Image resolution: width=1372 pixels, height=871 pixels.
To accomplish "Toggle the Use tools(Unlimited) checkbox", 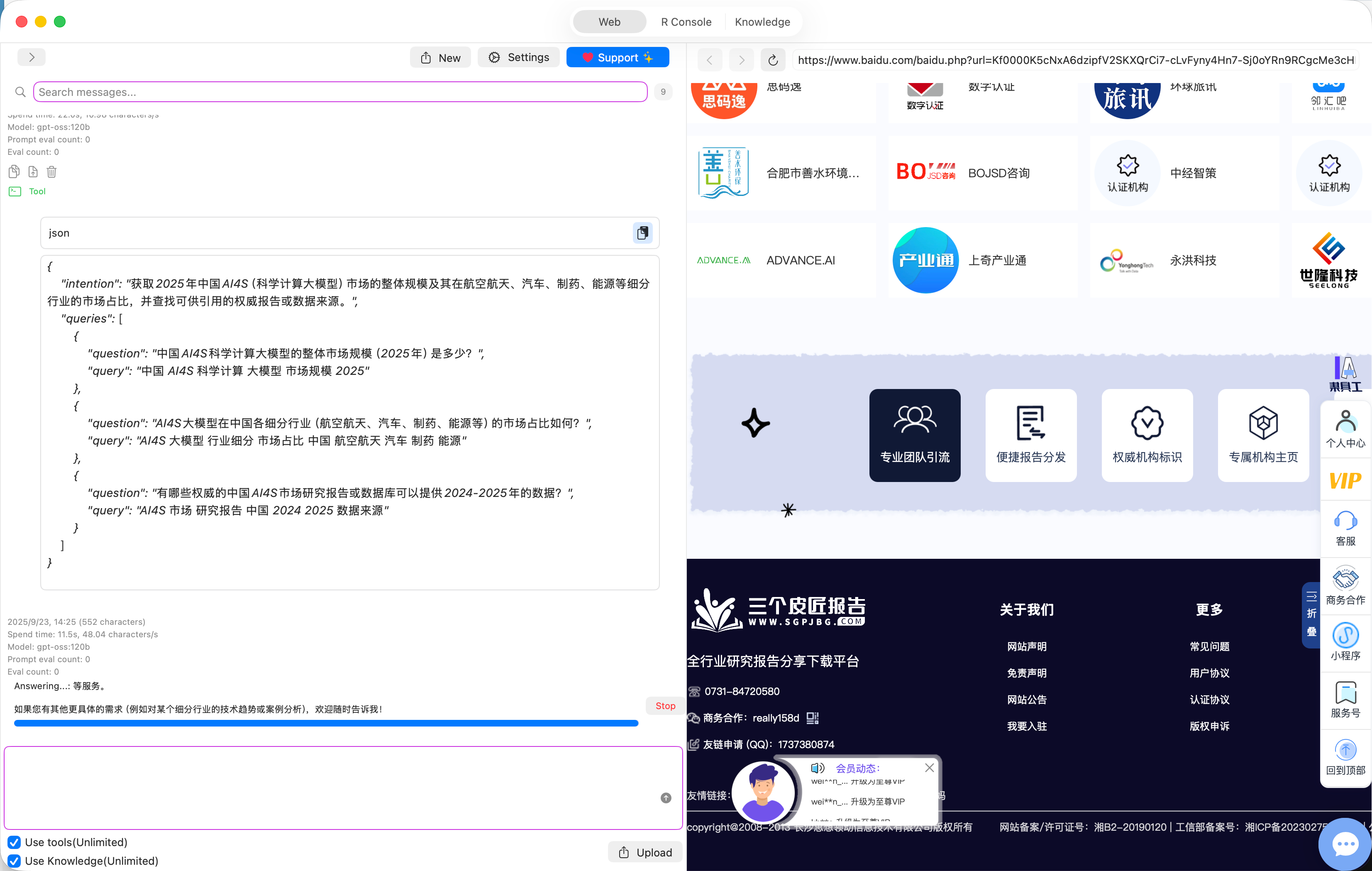I will point(14,842).
